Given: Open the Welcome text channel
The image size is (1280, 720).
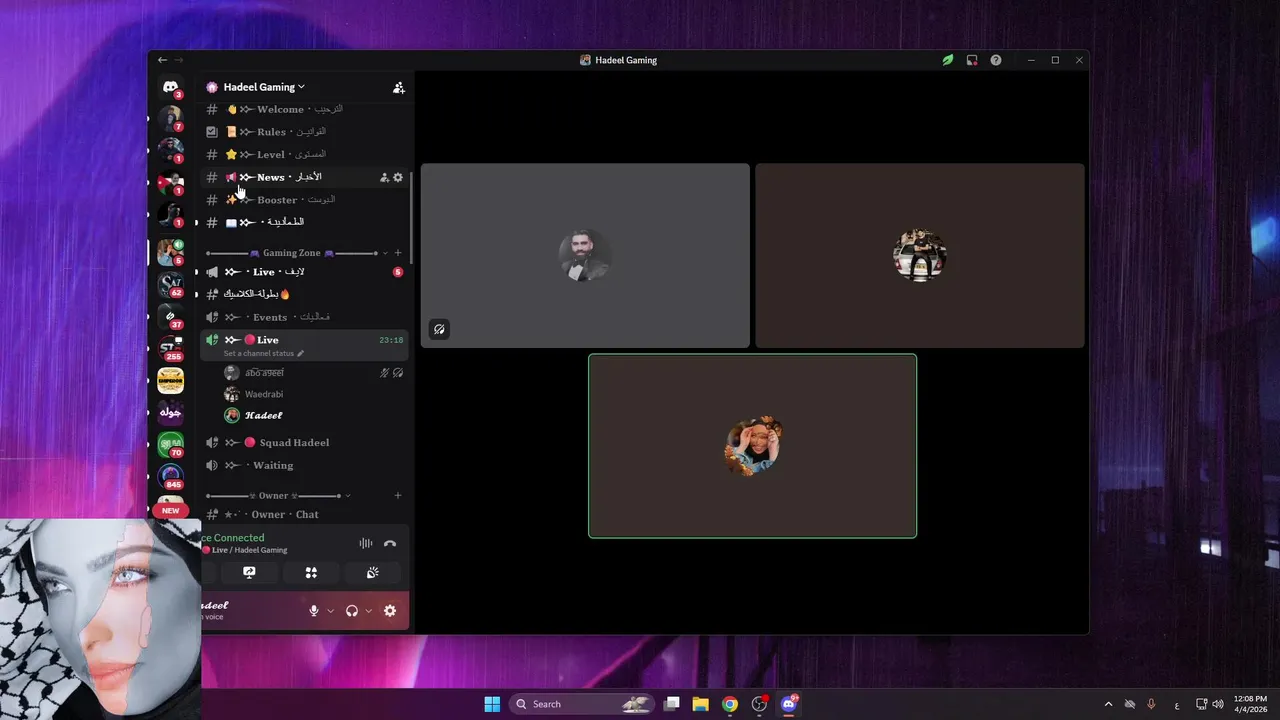Looking at the screenshot, I should [305, 109].
